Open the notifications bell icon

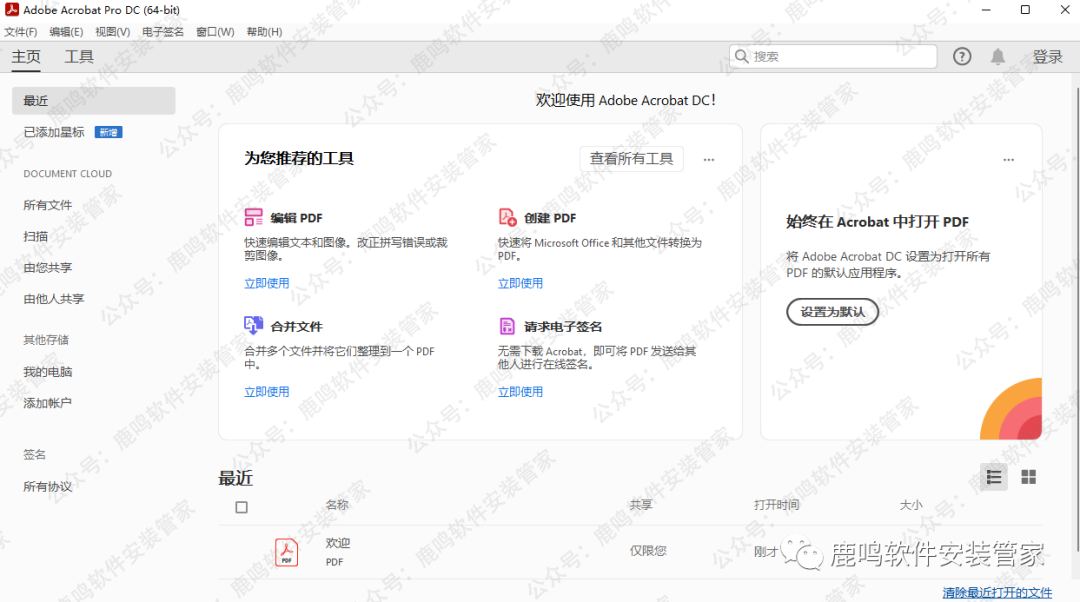pyautogui.click(x=998, y=57)
